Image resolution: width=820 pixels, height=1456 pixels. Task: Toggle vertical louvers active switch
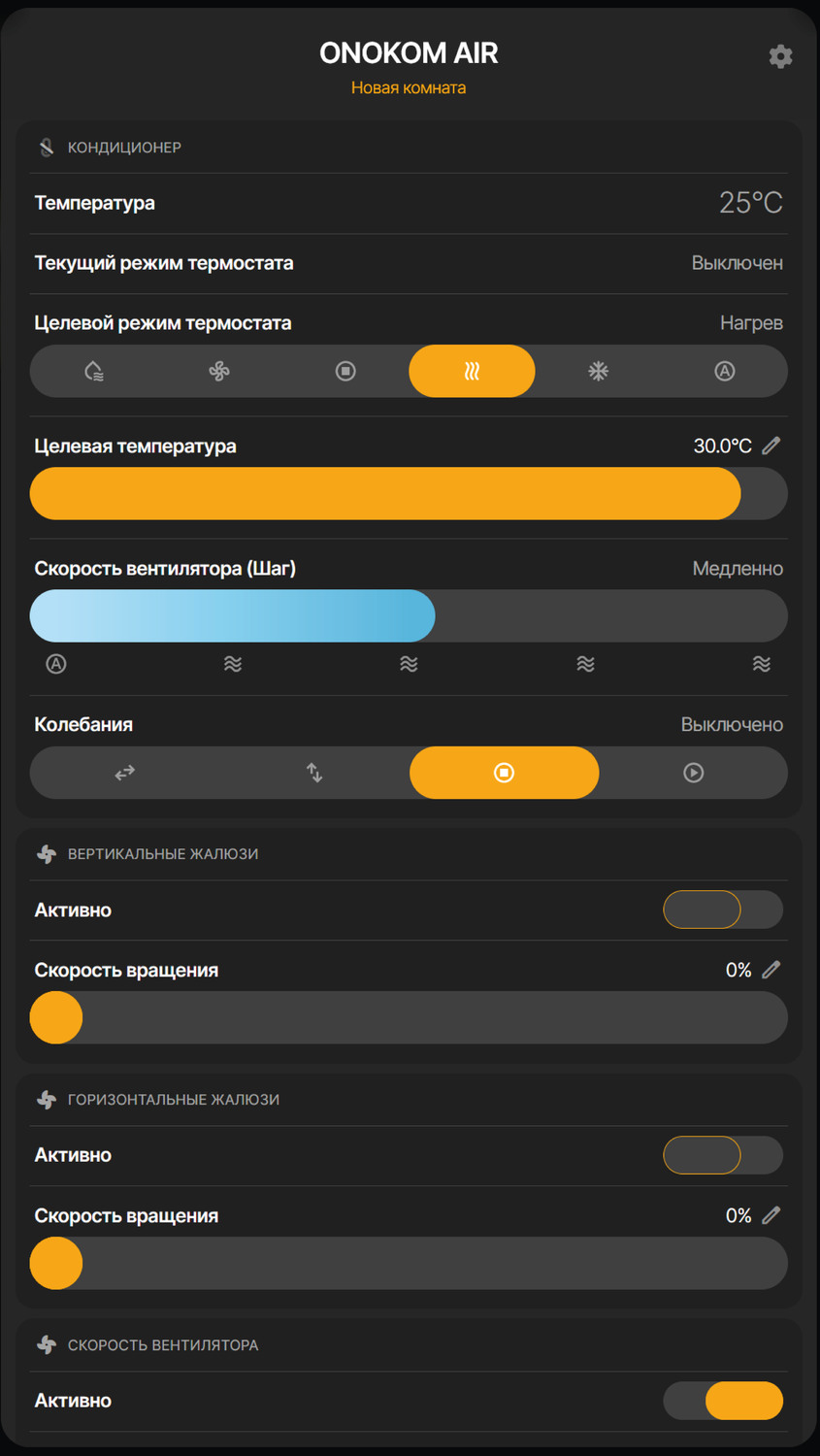[723, 910]
